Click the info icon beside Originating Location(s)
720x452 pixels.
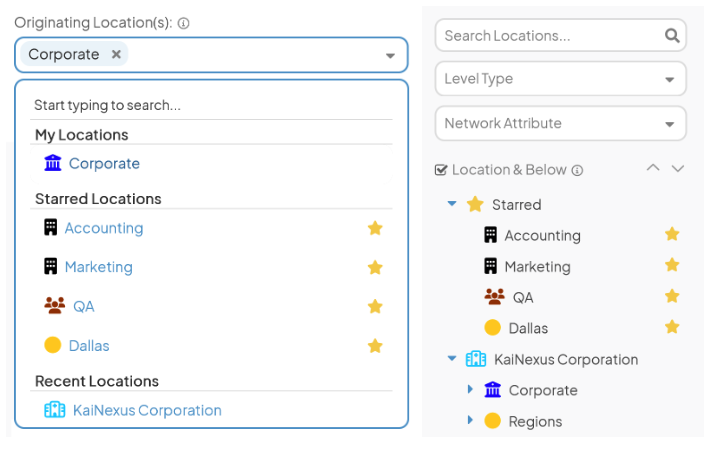click(x=184, y=23)
